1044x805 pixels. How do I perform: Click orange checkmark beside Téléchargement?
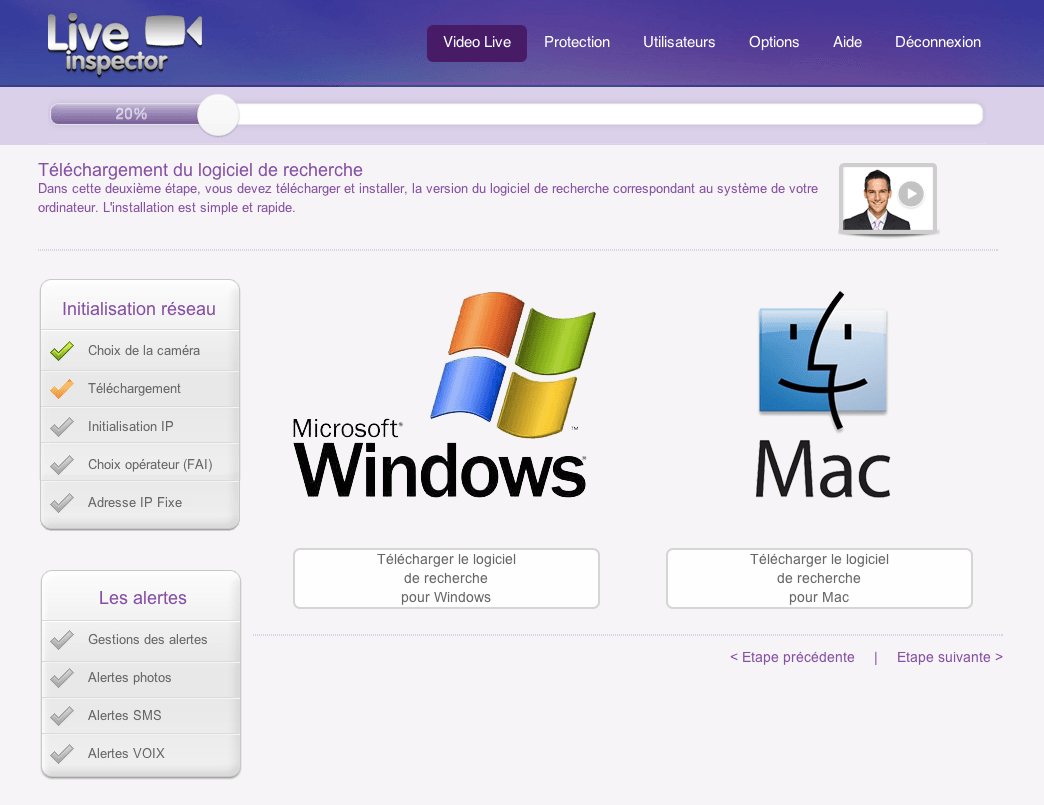pos(62,388)
